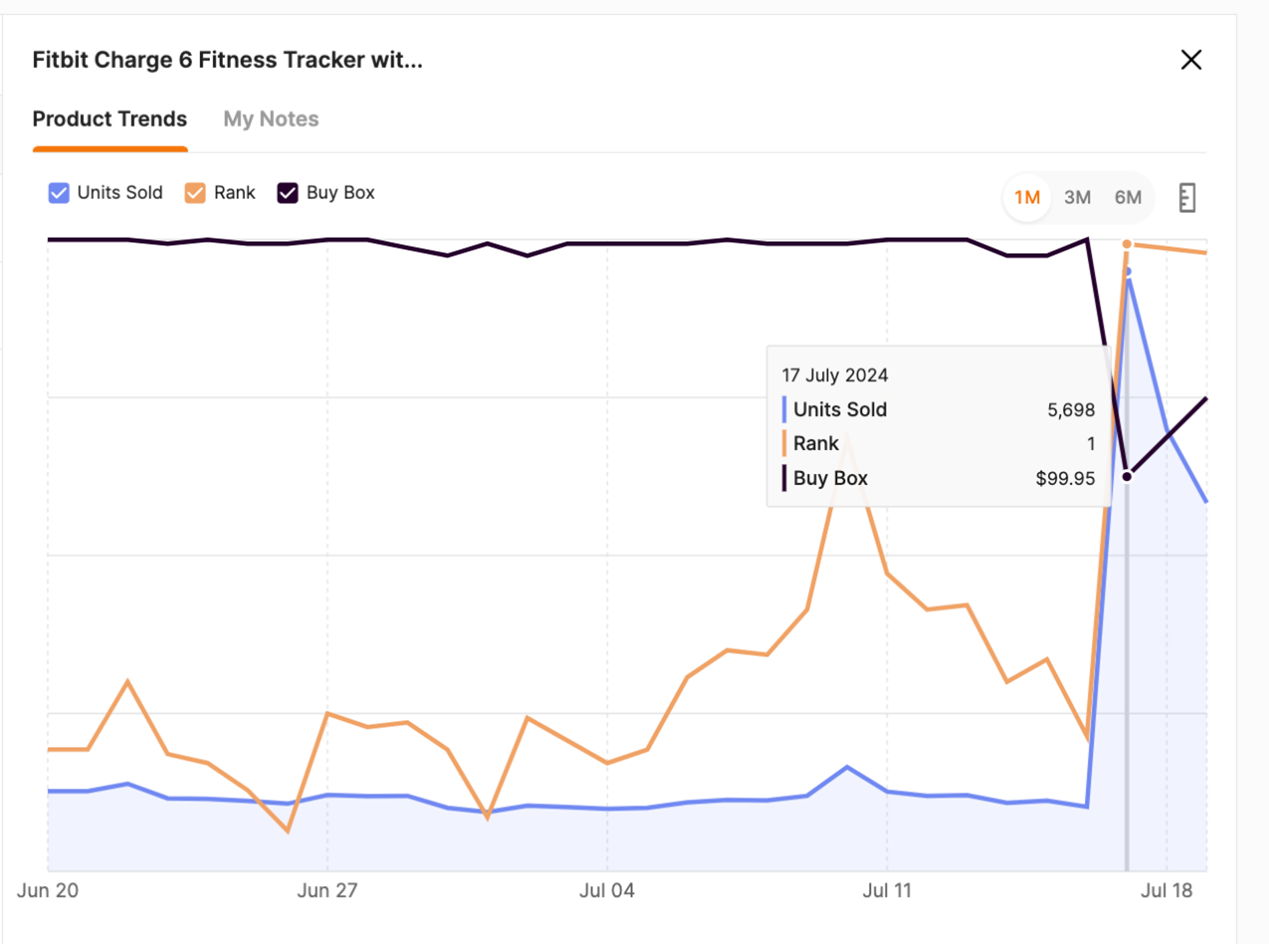Click the Jul 04 axis label
1269x944 pixels.
point(606,890)
